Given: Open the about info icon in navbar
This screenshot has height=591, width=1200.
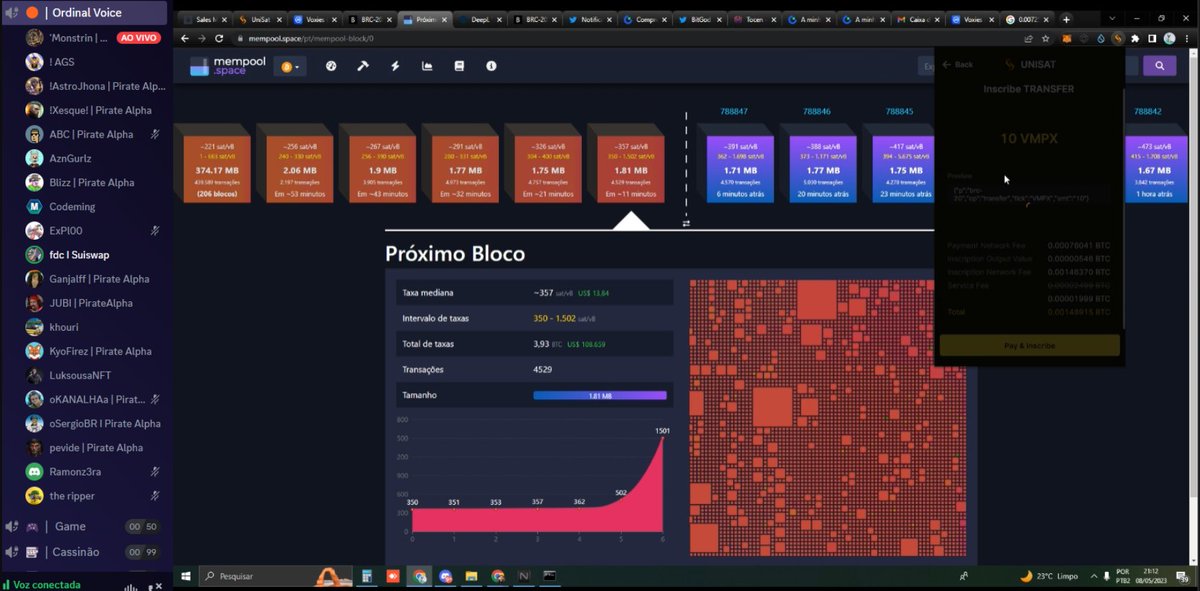Looking at the screenshot, I should (x=491, y=66).
